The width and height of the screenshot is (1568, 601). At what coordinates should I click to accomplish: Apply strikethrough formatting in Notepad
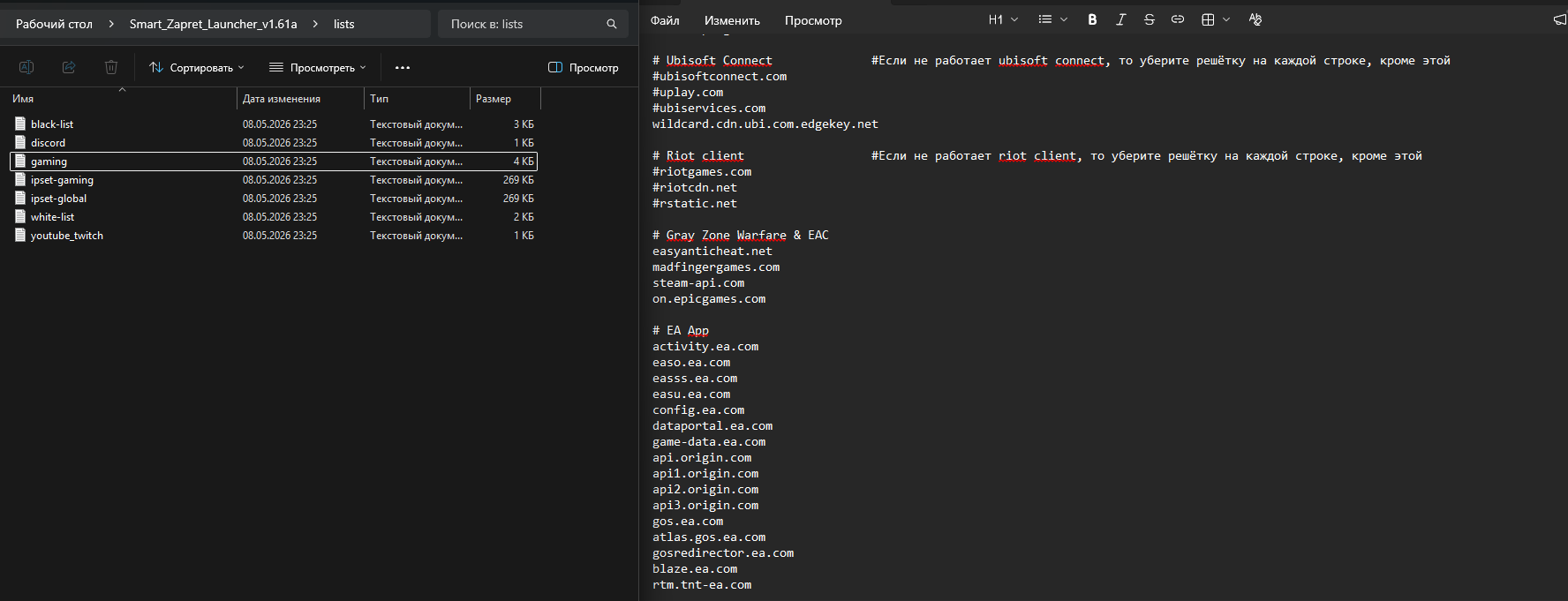[1149, 19]
